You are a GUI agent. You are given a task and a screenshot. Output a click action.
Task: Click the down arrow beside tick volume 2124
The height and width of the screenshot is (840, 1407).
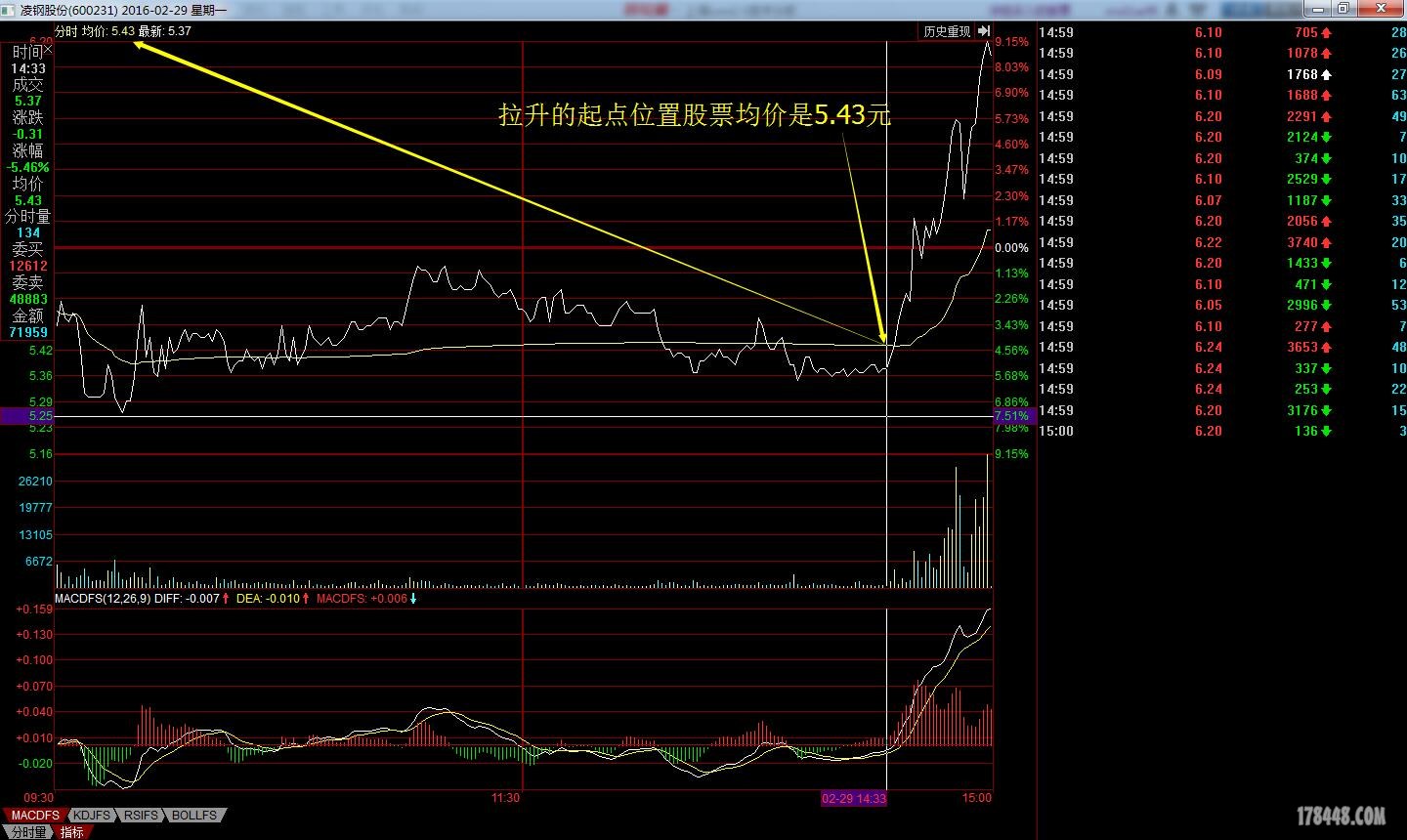[x=1327, y=137]
